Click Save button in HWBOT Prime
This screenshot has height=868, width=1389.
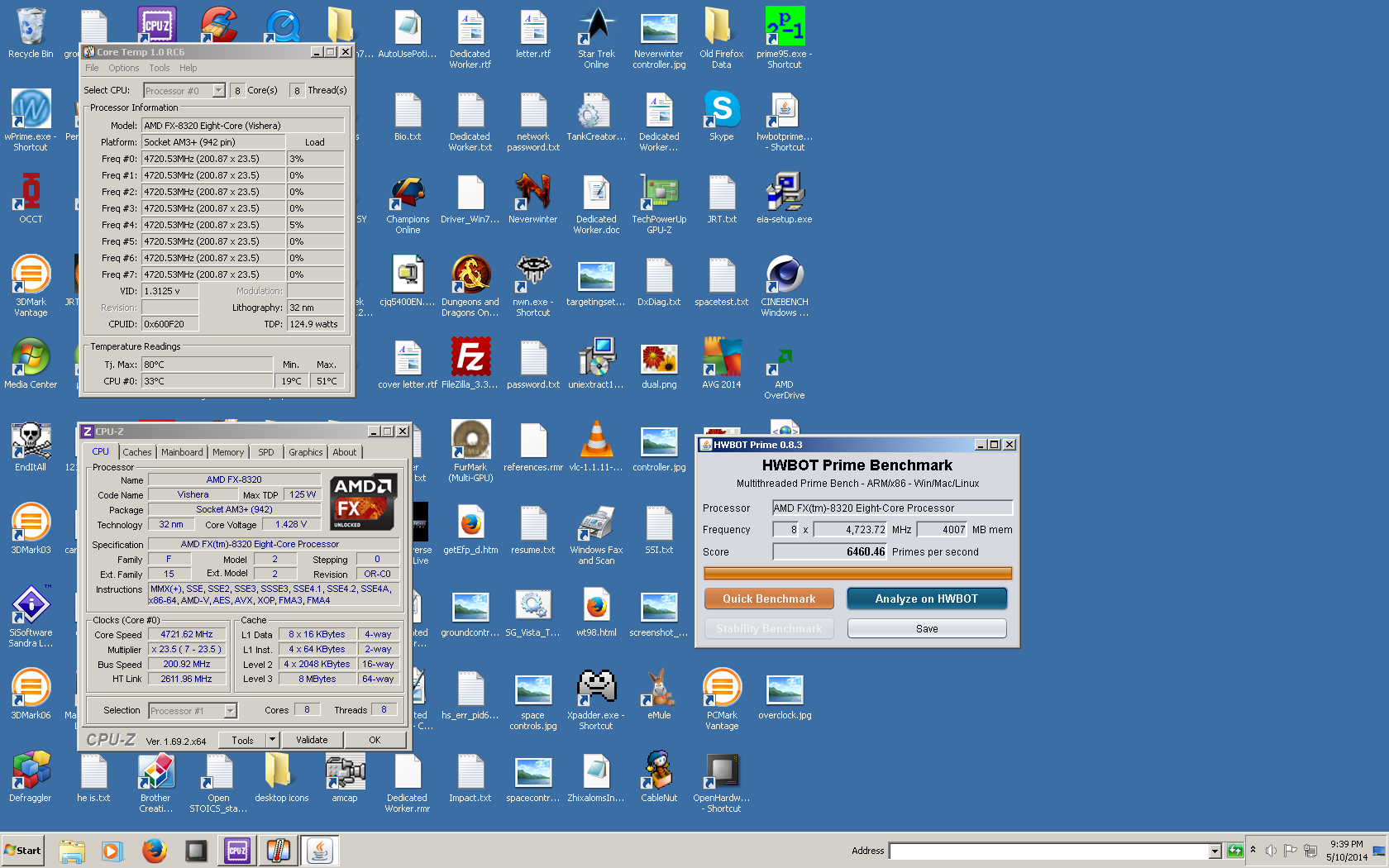click(927, 629)
